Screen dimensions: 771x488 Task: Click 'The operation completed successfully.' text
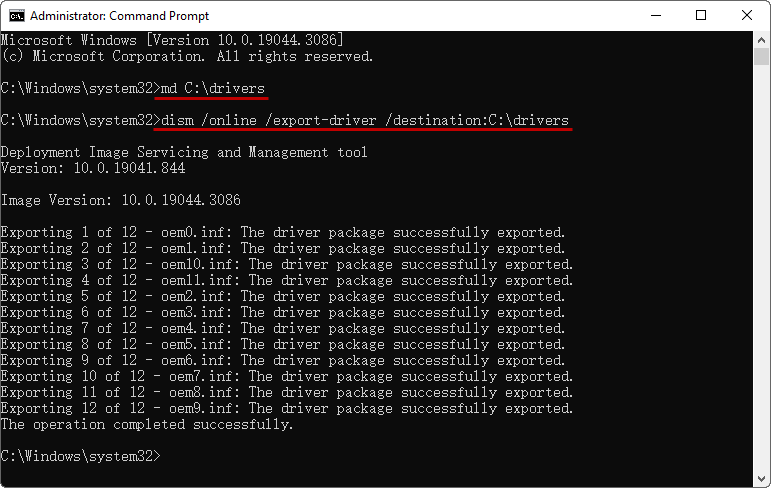coord(147,425)
